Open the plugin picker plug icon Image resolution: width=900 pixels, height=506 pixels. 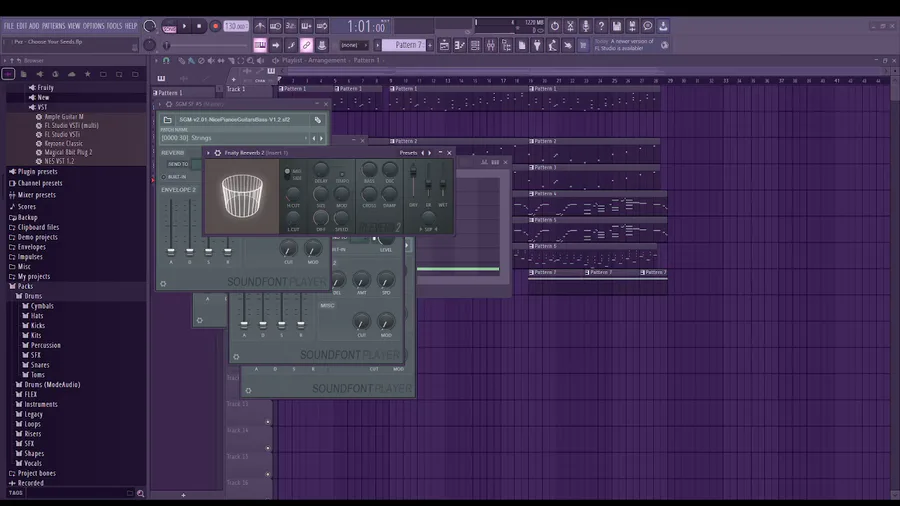coord(537,45)
